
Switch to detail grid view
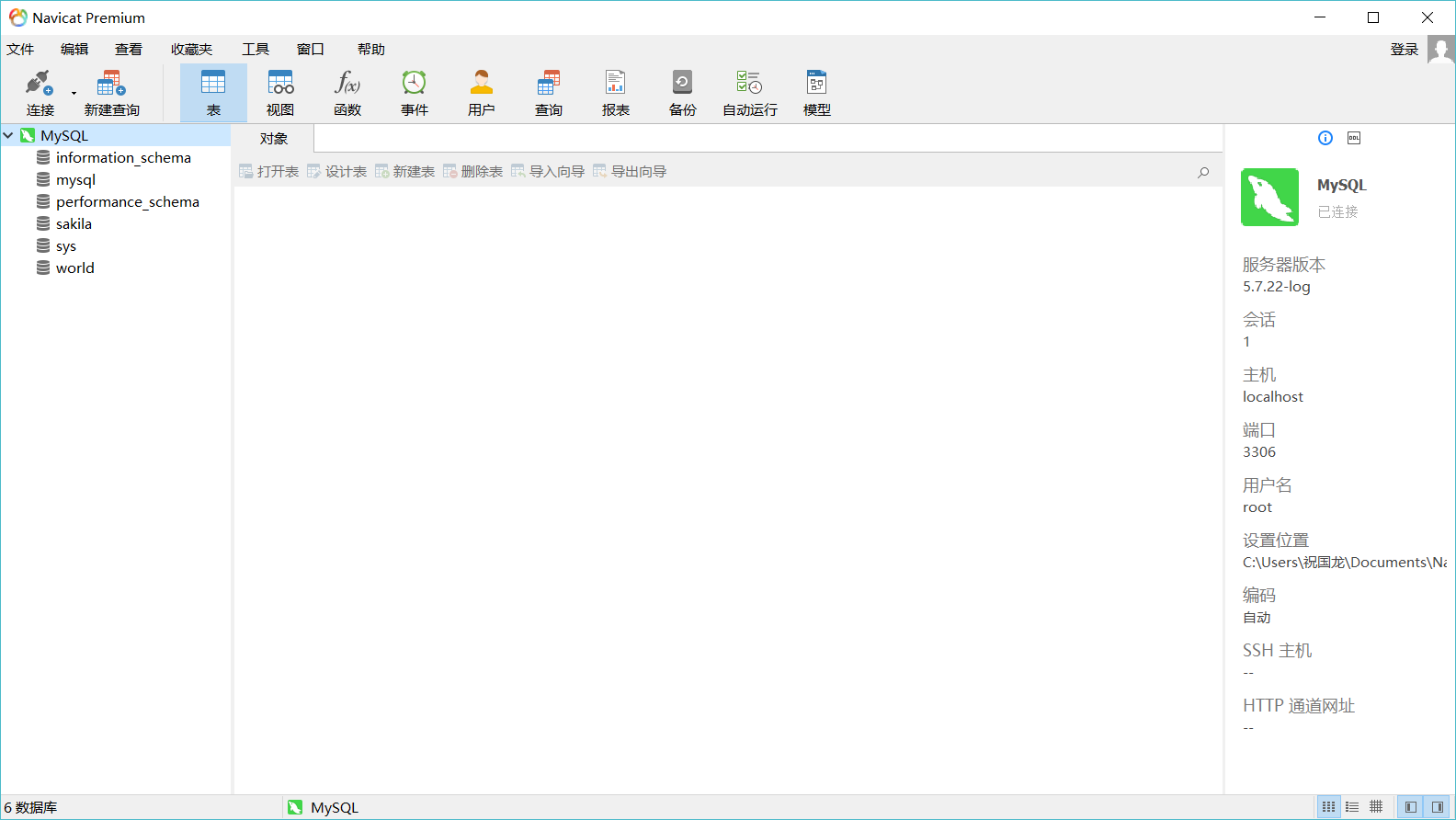point(1376,807)
